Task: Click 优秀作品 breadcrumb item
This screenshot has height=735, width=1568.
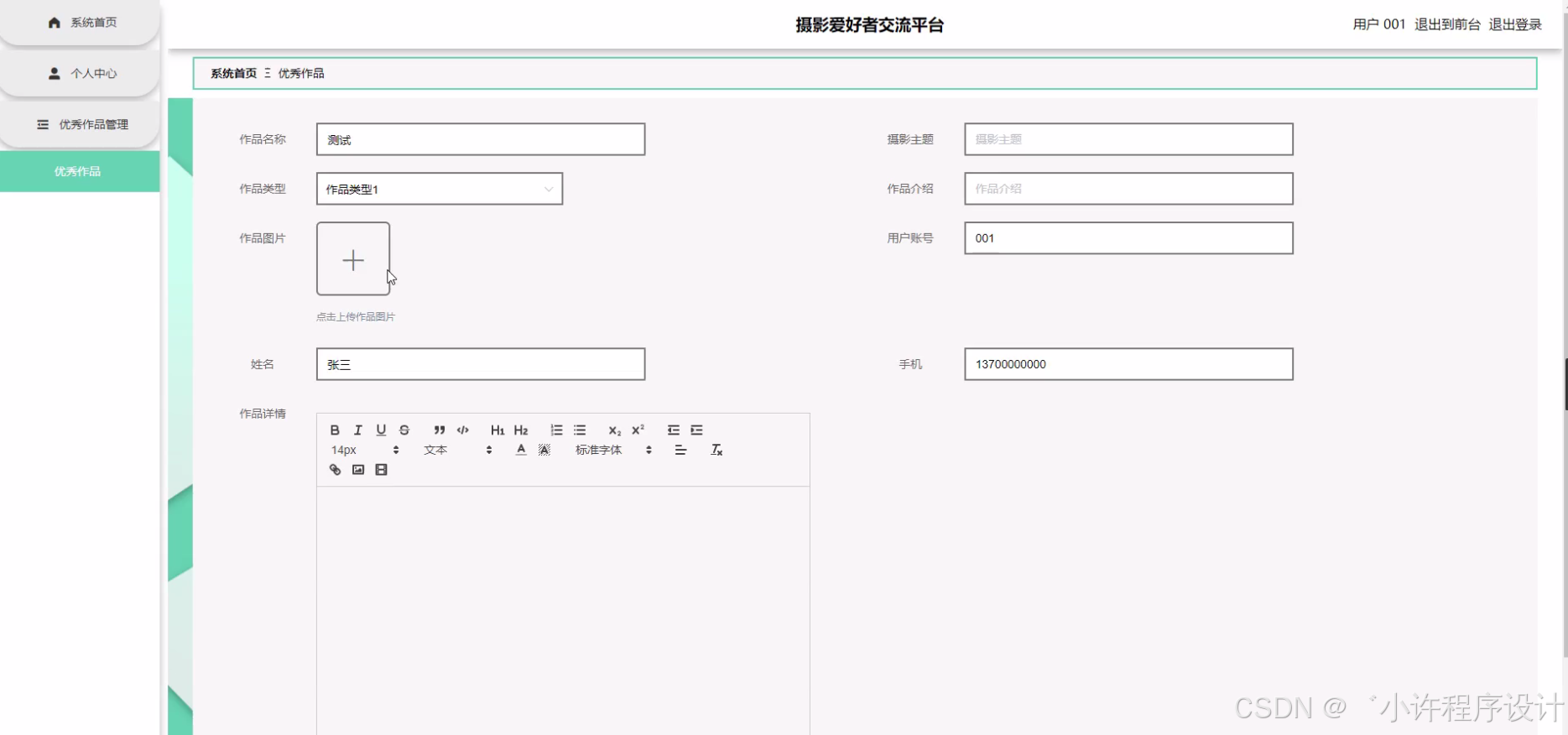Action: 301,73
